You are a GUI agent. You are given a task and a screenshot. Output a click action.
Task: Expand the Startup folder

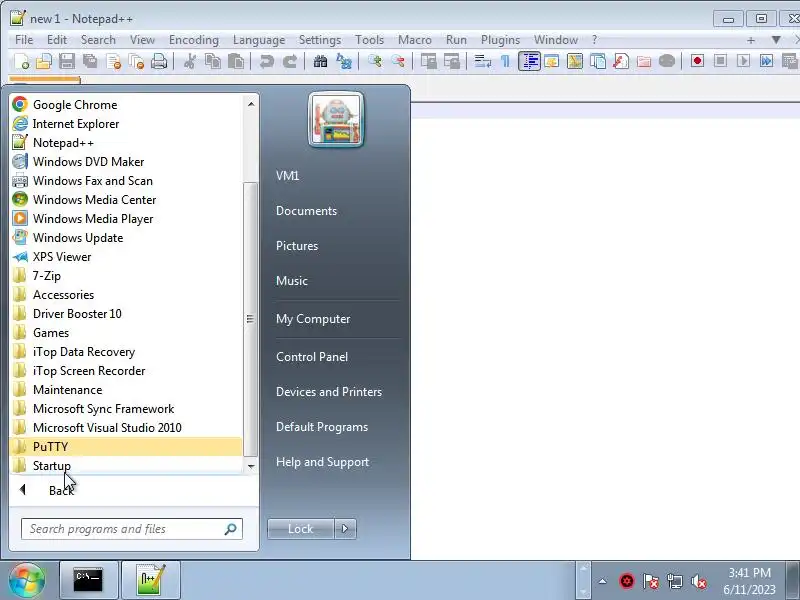(126, 465)
